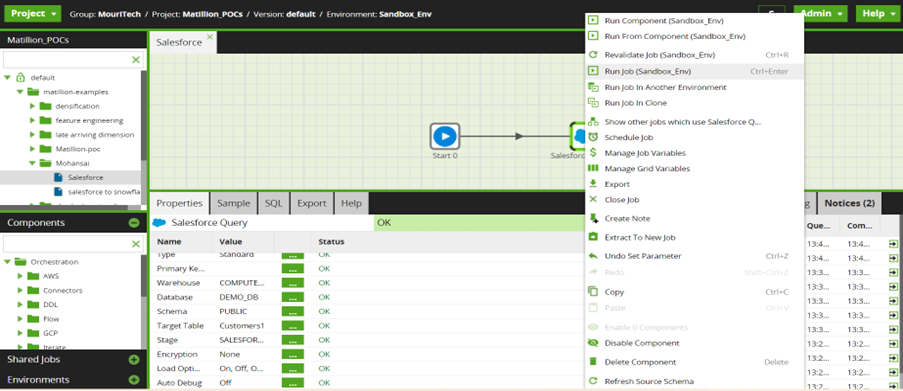The width and height of the screenshot is (903, 391).
Task: Collapse Components panel with minus icon
Action: coord(134,223)
